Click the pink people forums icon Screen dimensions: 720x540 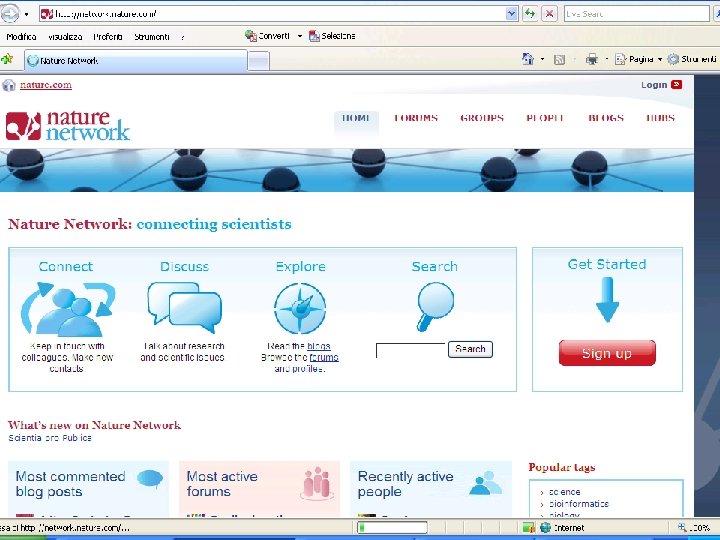coord(316,483)
